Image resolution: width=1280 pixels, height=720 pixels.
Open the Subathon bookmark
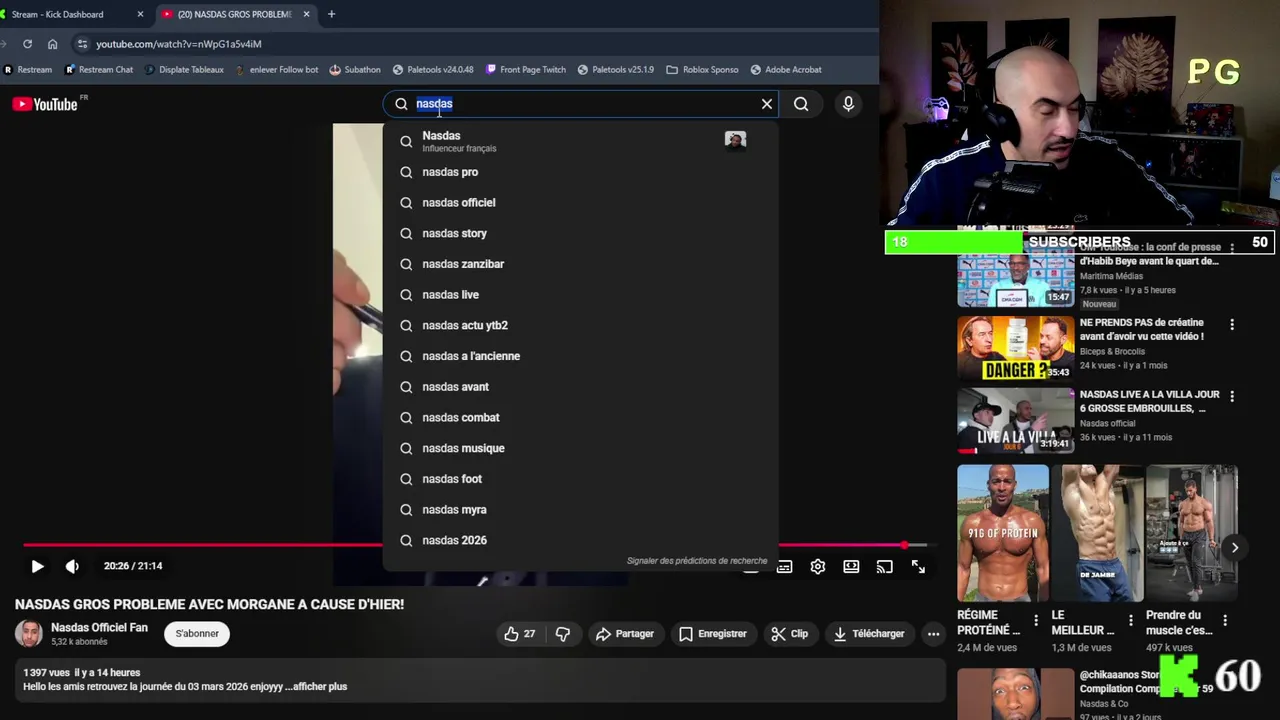tap(355, 70)
